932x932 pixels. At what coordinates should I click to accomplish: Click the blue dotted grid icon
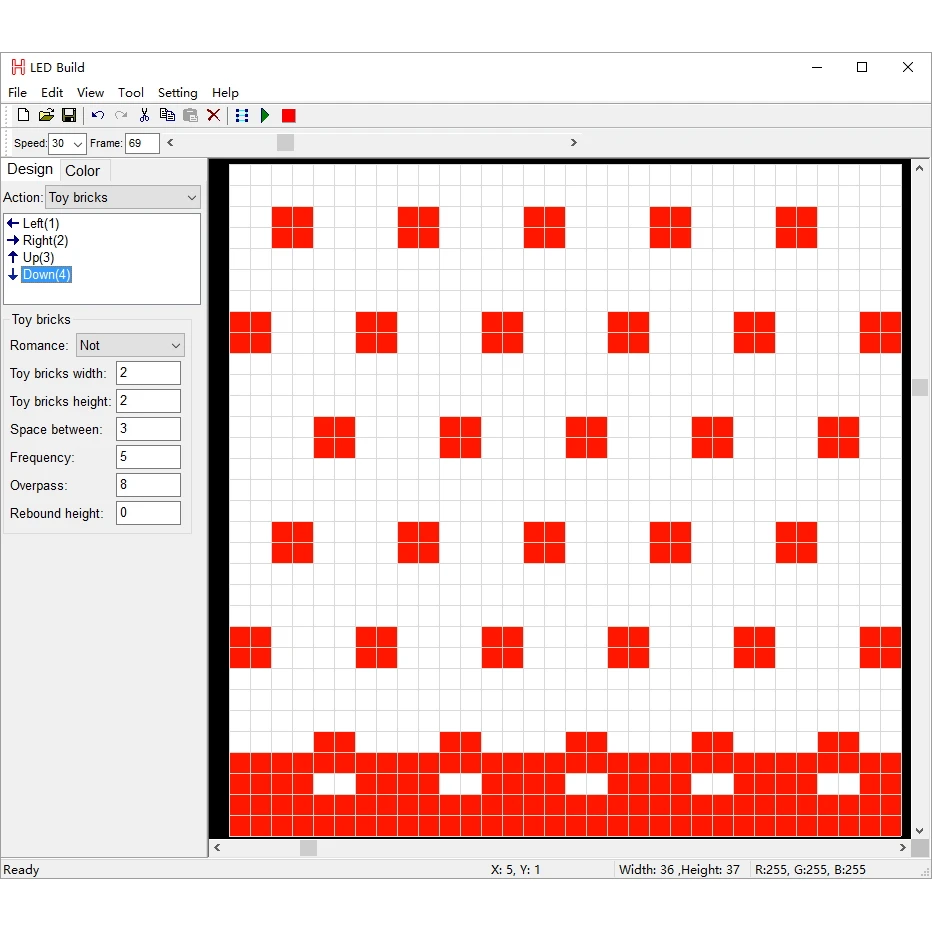point(242,115)
